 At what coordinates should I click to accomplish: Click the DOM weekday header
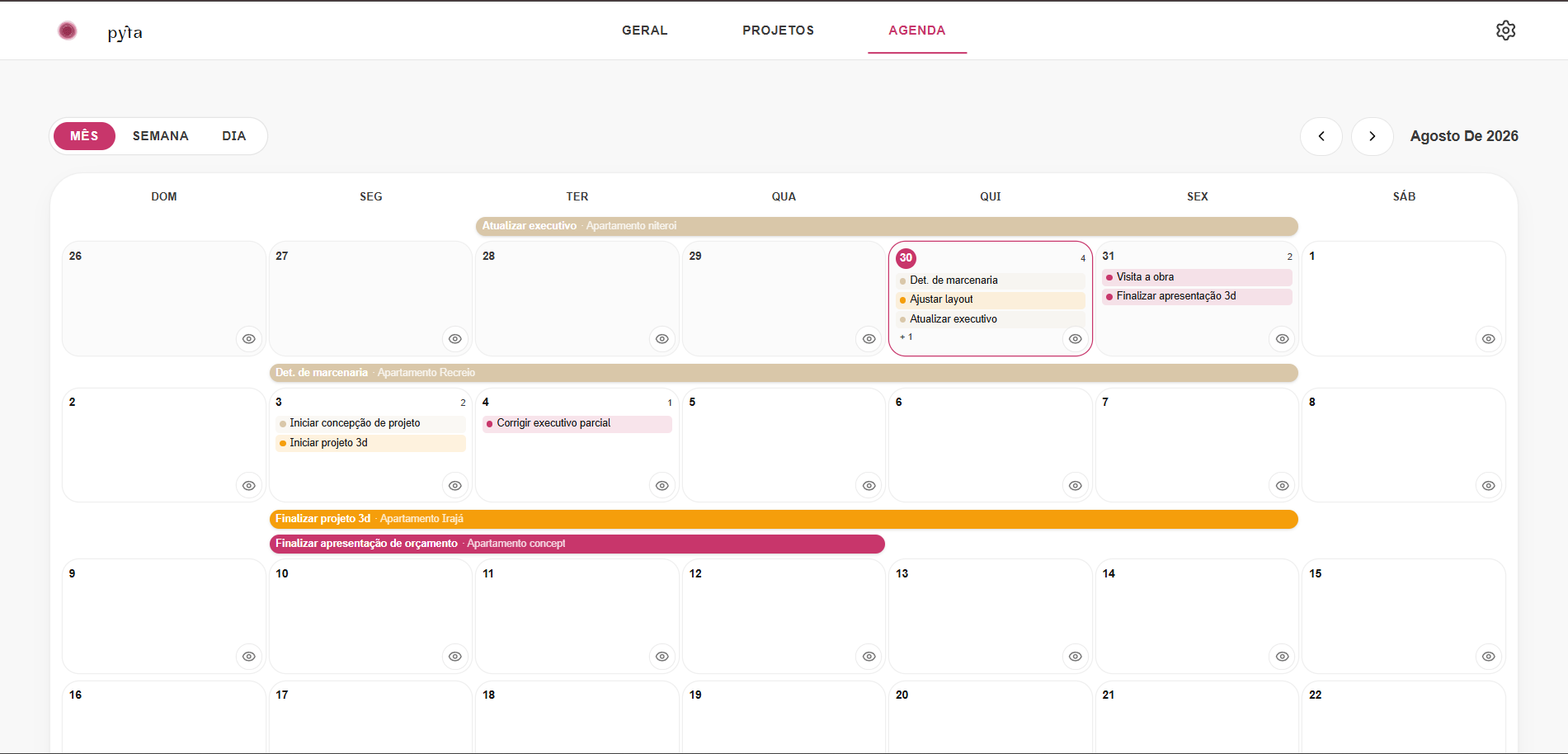point(164,196)
